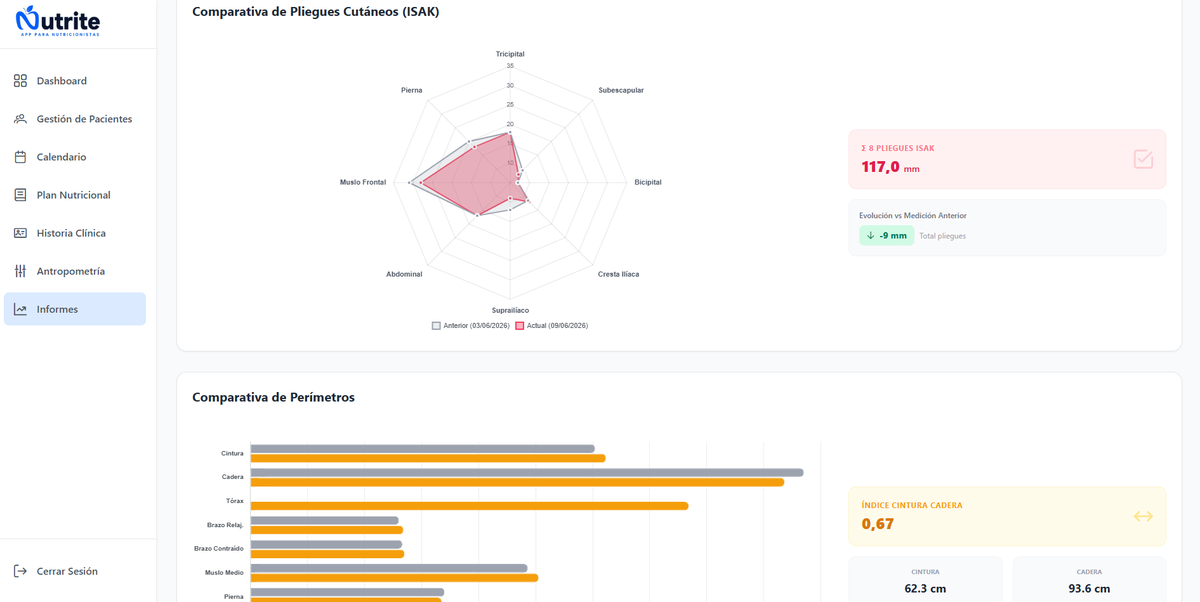Click the checkmark icon in pliegues card
1200x602 pixels.
[x=1143, y=159]
